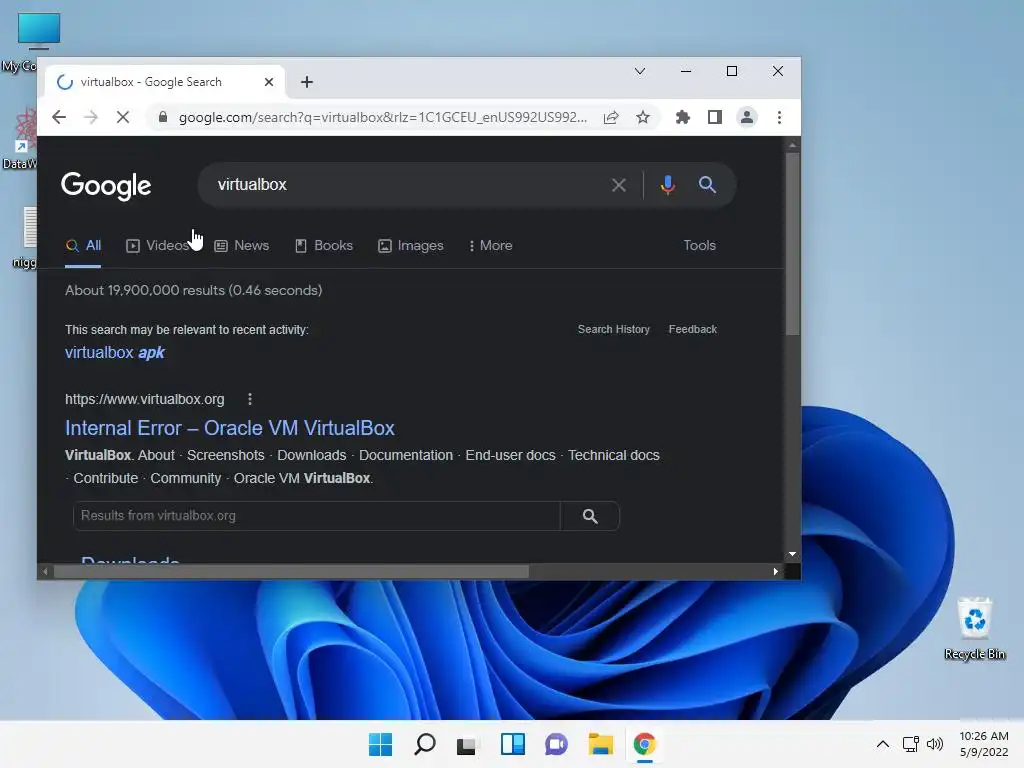1024x768 pixels.
Task: Open the volume speaker tray icon
Action: 935,744
